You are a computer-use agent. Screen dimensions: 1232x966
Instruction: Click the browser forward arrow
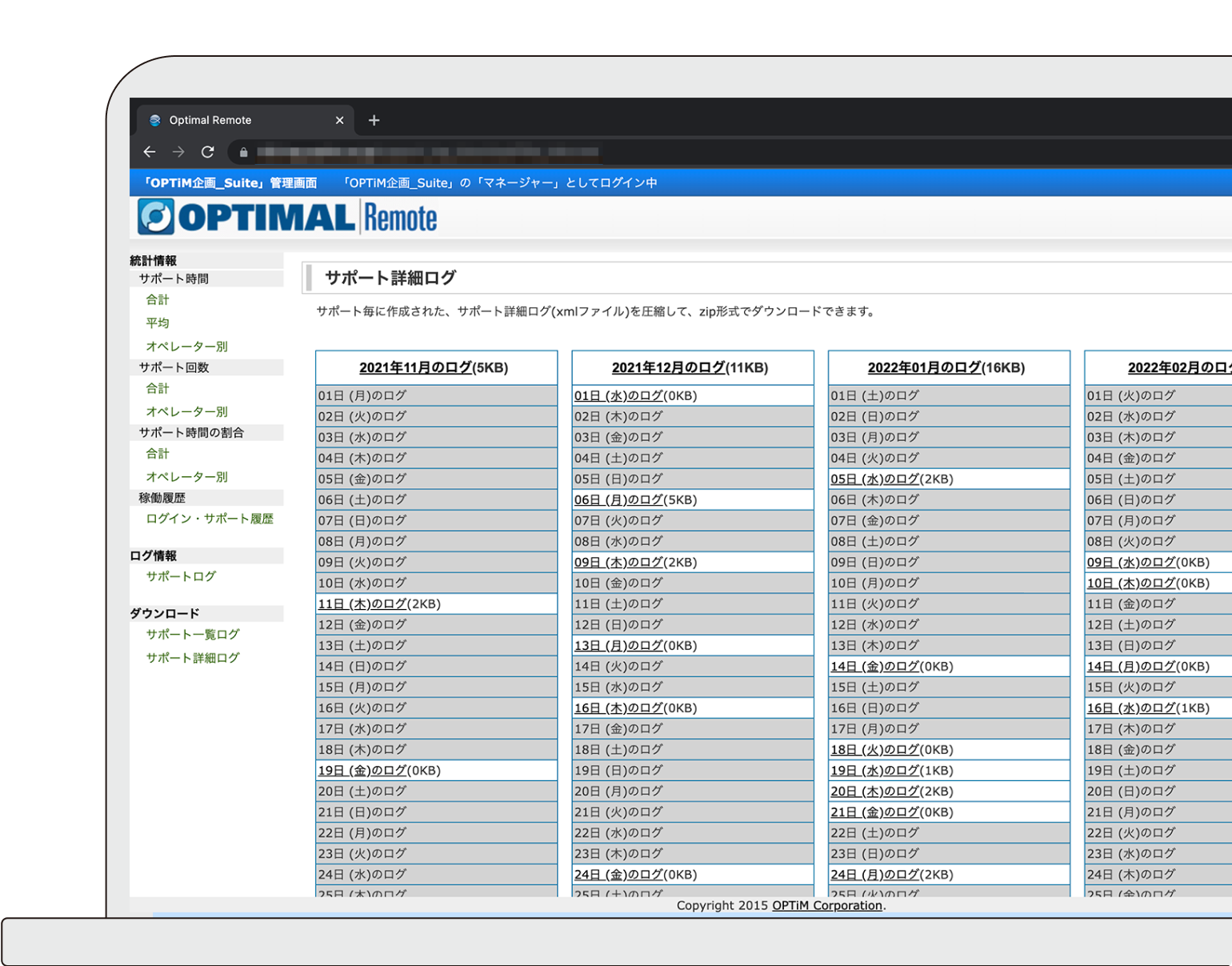tap(178, 151)
